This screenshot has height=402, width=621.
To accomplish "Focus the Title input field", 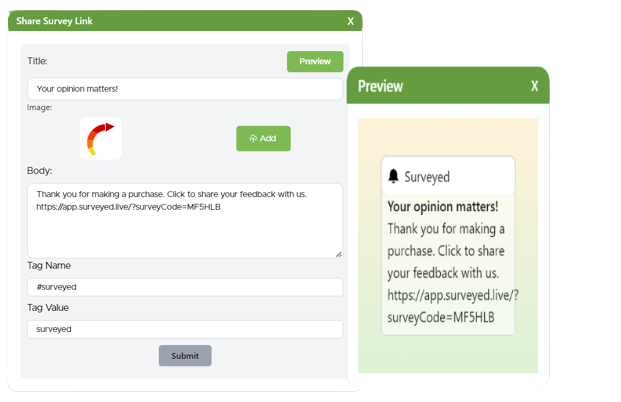I will coord(184,89).
